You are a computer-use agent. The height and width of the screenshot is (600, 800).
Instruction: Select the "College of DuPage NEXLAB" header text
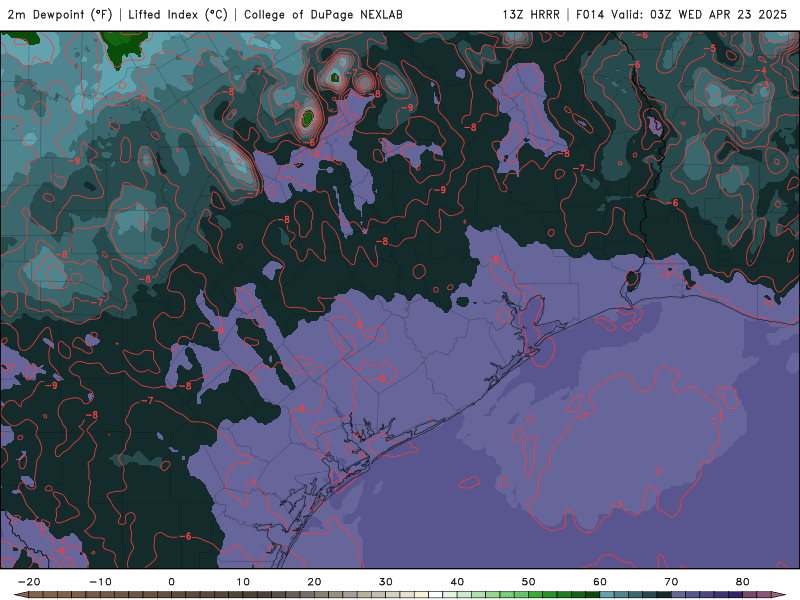[323, 15]
